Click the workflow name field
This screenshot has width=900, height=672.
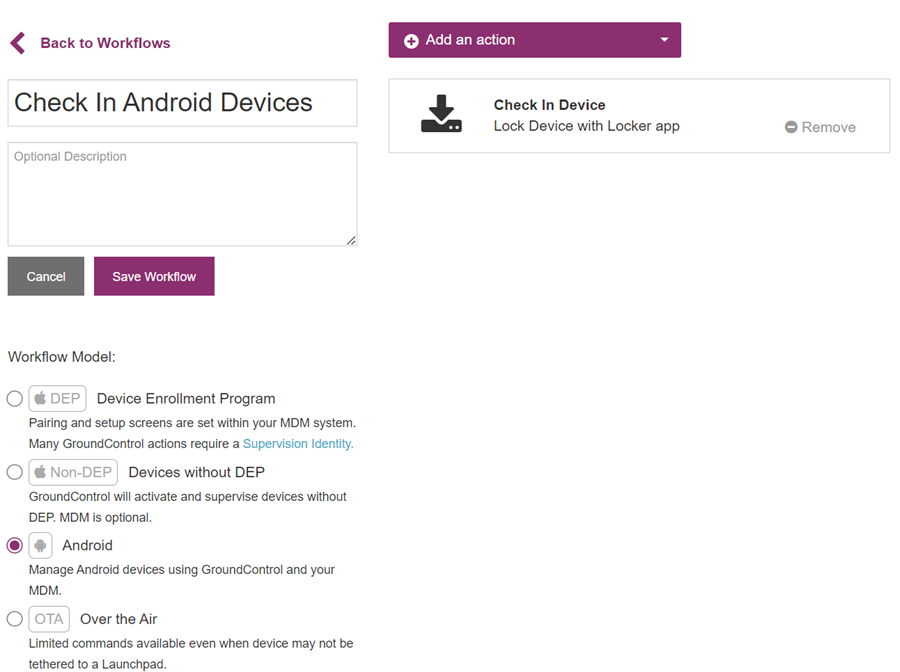click(x=182, y=102)
